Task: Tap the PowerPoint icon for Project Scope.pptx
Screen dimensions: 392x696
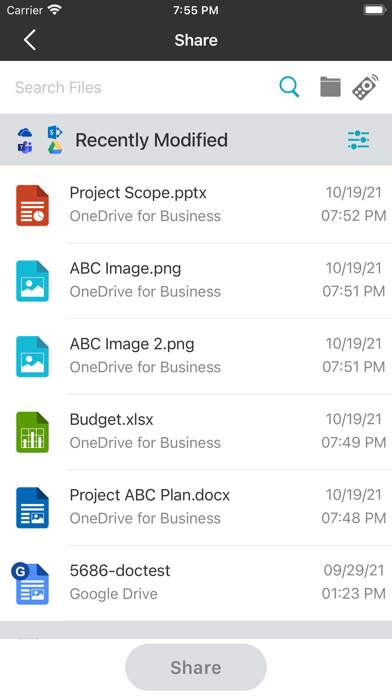Action: 32,205
